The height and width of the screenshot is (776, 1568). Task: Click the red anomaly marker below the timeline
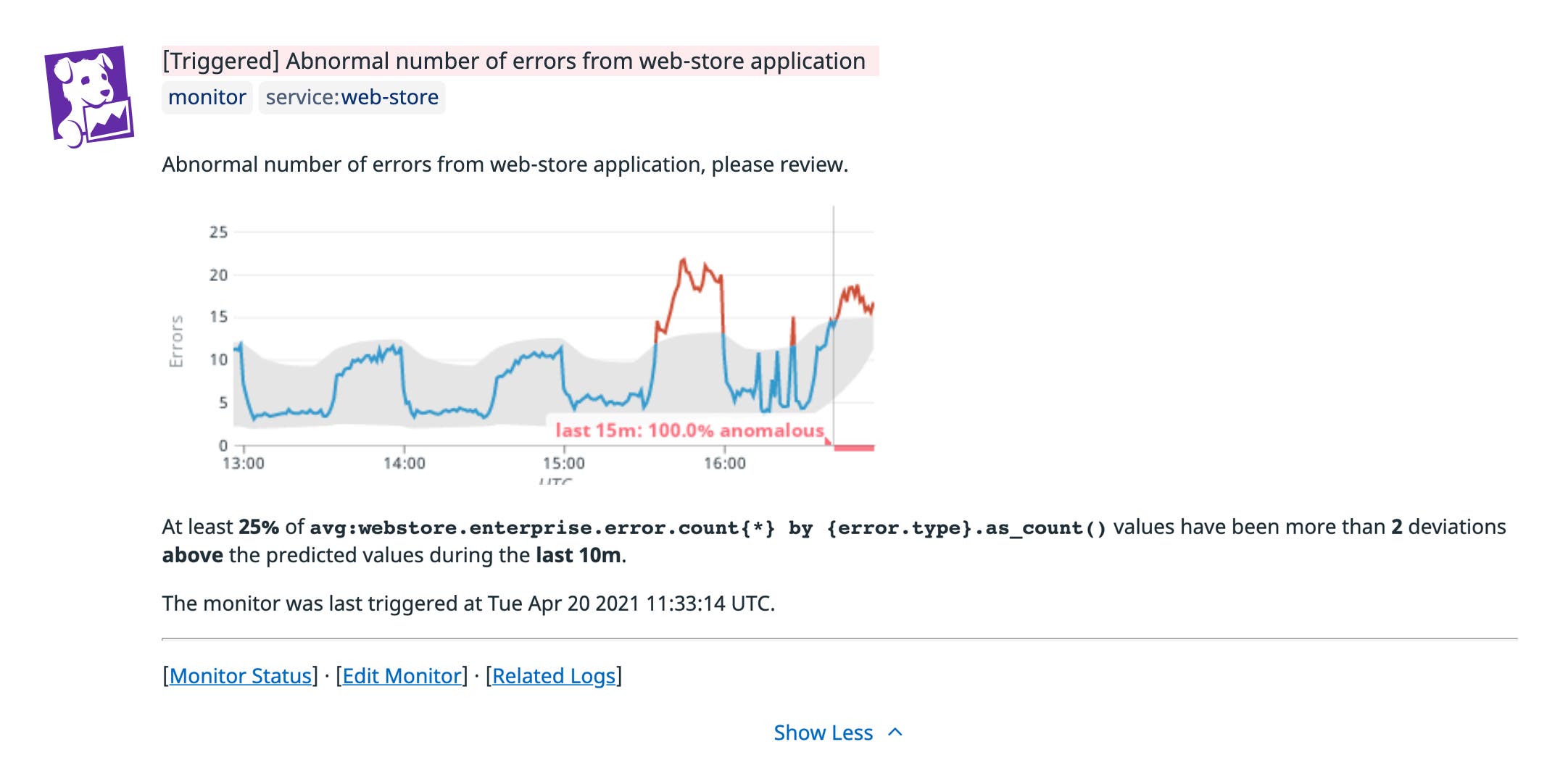tap(854, 449)
